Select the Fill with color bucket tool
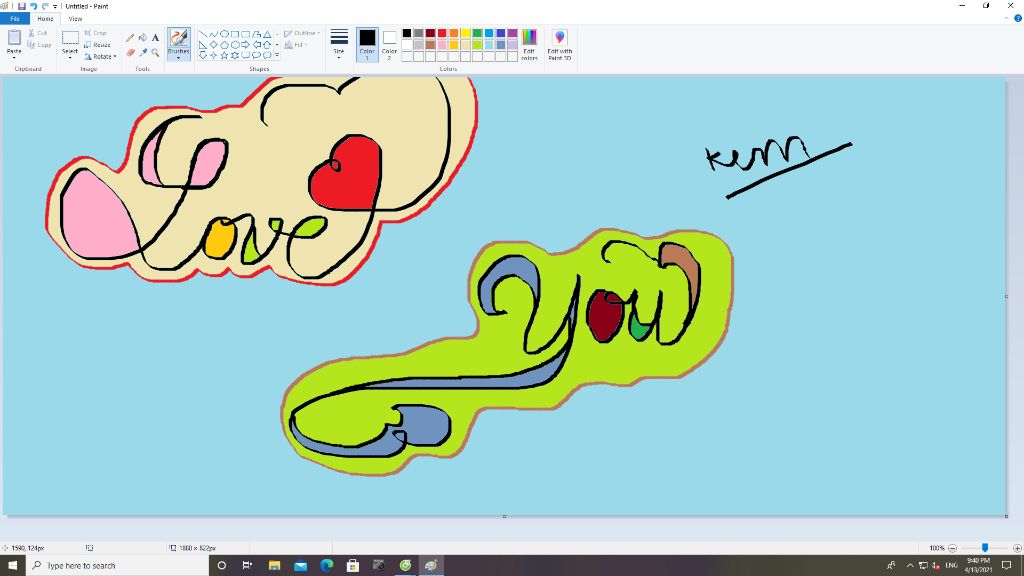1024x576 pixels. [x=142, y=38]
